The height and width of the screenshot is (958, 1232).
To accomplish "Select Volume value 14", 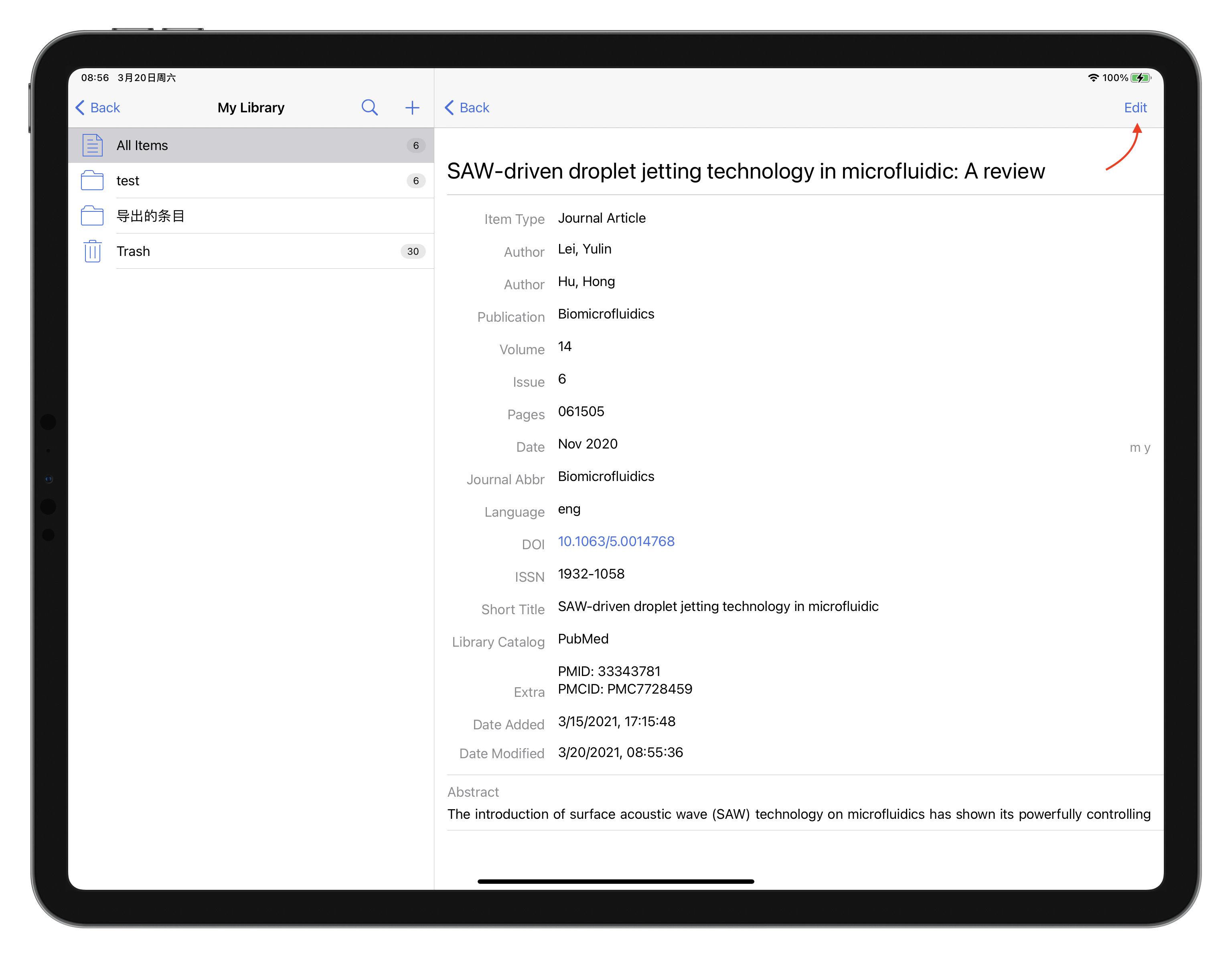I will 565,347.
